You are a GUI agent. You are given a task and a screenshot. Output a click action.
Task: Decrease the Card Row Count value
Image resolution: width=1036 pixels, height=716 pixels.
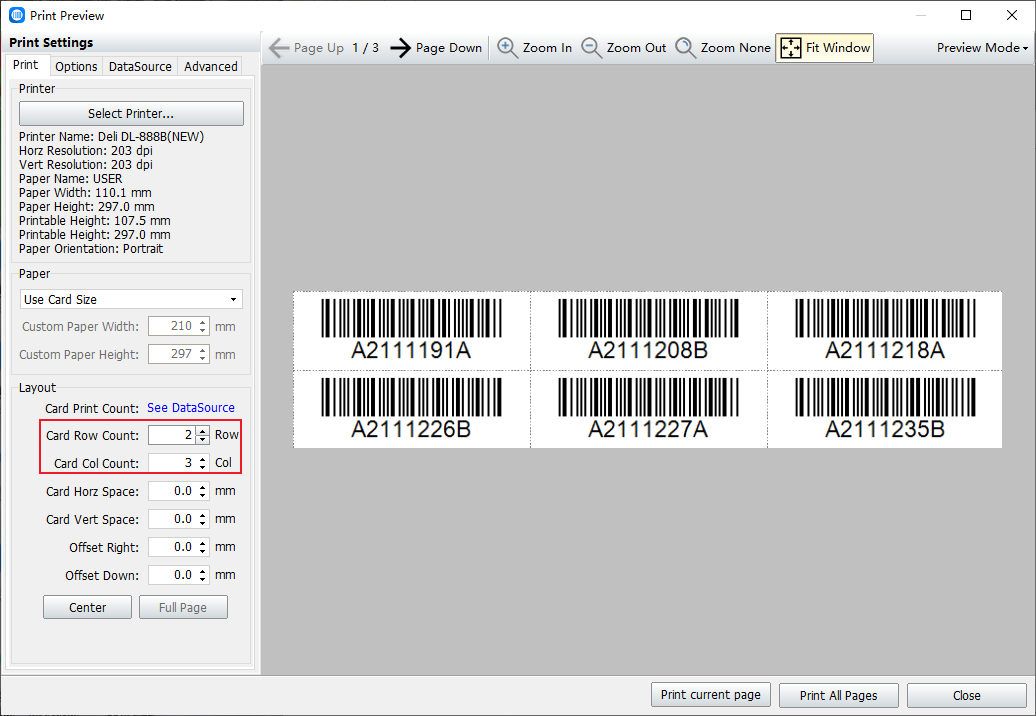click(203, 439)
